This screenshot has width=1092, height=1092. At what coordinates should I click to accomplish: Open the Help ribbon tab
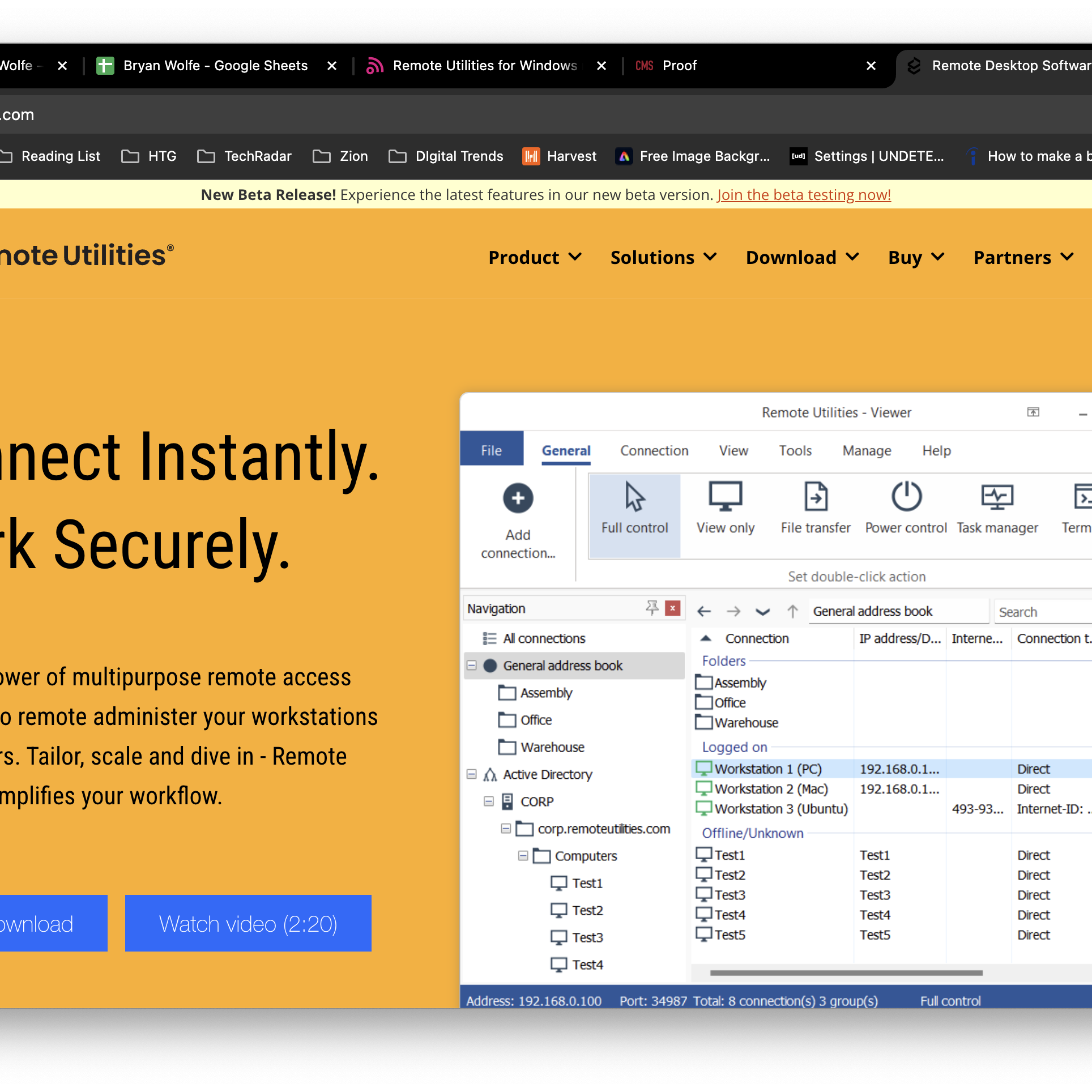[x=936, y=450]
